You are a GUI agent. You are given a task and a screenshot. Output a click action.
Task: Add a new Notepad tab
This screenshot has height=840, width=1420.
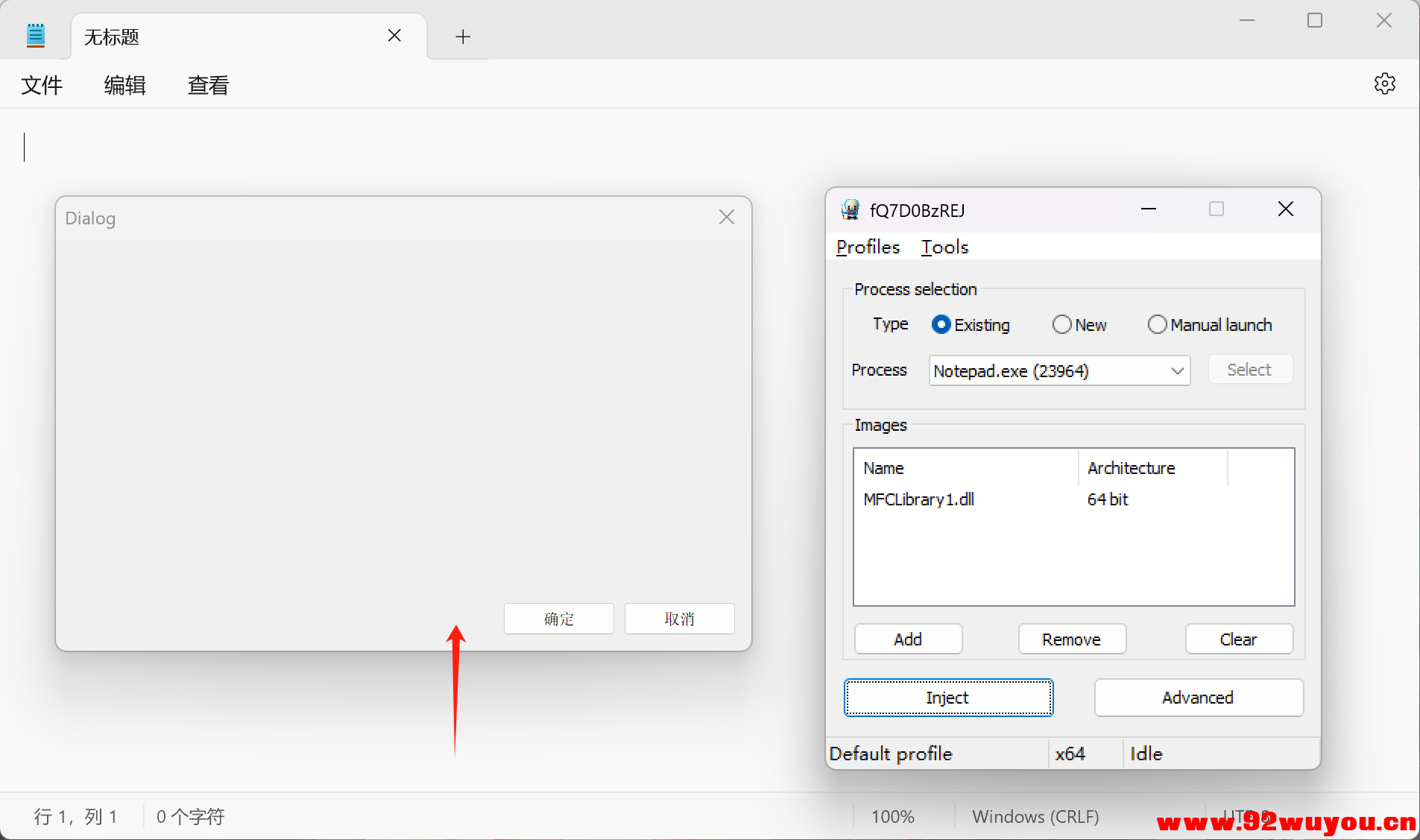click(463, 37)
